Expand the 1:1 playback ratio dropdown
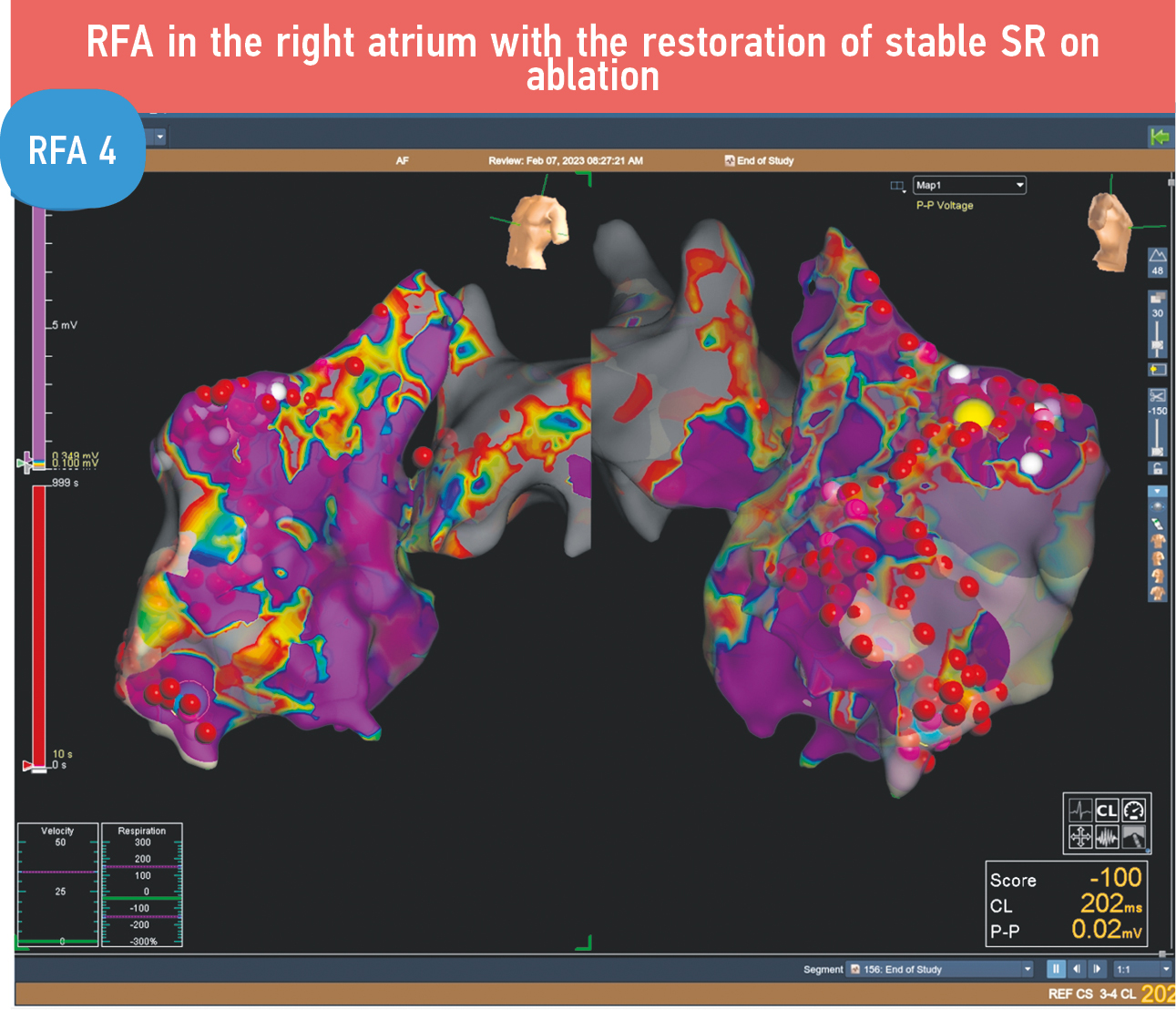1176x1010 pixels. coord(1143,969)
